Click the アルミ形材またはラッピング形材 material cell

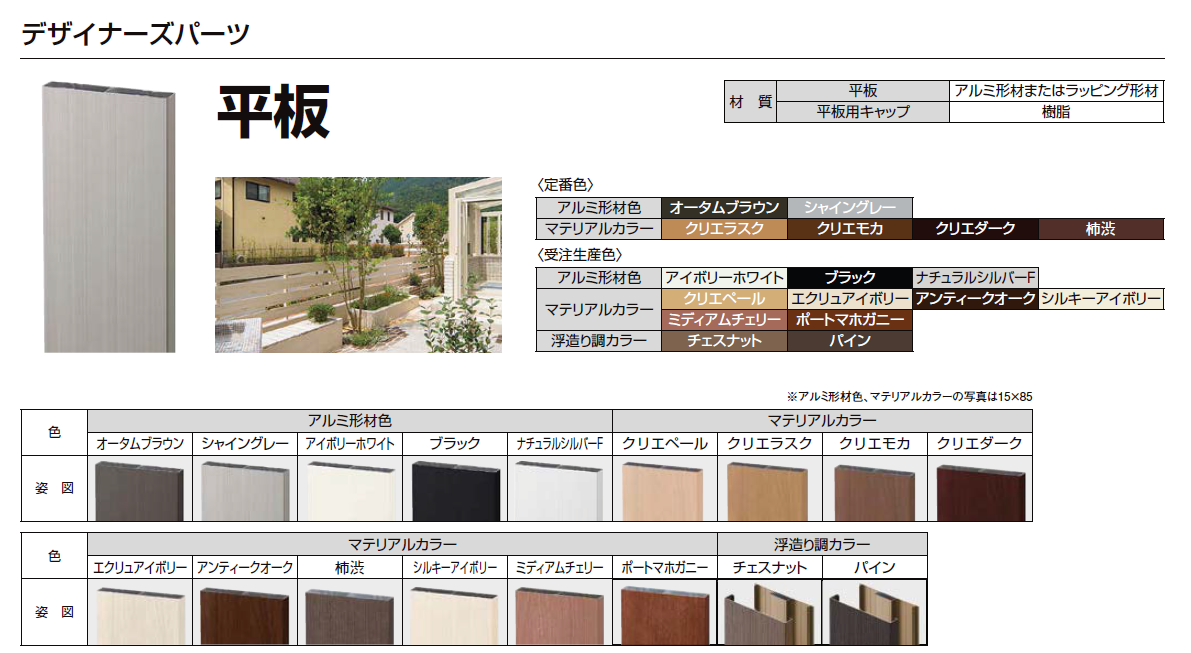point(1056,91)
